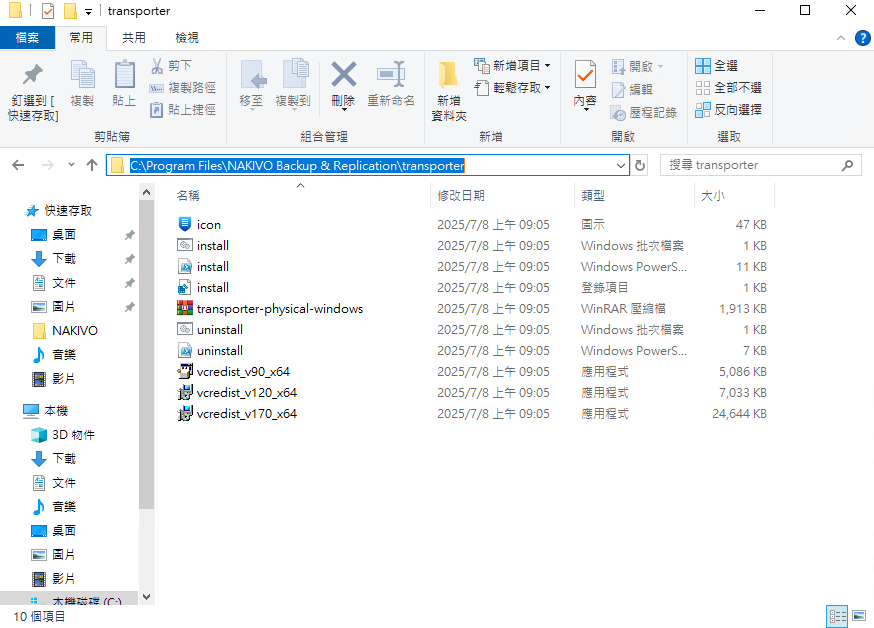The height and width of the screenshot is (628, 874).
Task: Click the 內容 properties icon
Action: (x=585, y=75)
